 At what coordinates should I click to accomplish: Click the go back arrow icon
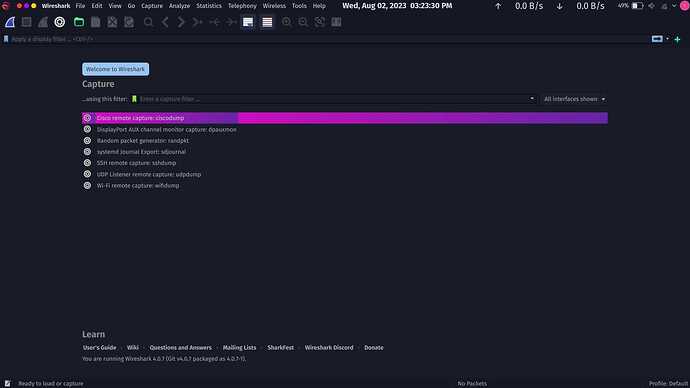pyautogui.click(x=165, y=22)
